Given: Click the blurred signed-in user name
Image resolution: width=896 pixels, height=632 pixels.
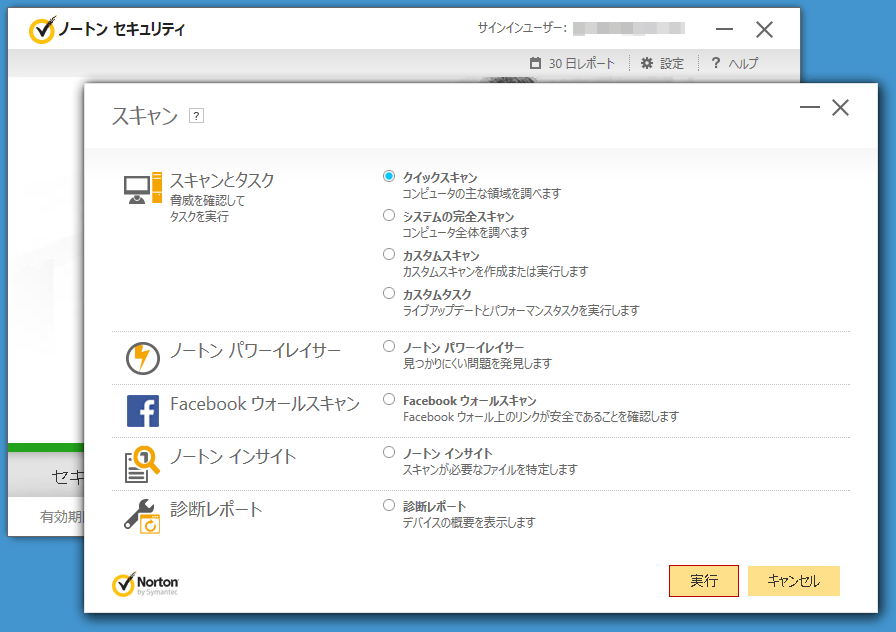Looking at the screenshot, I should click(x=629, y=28).
